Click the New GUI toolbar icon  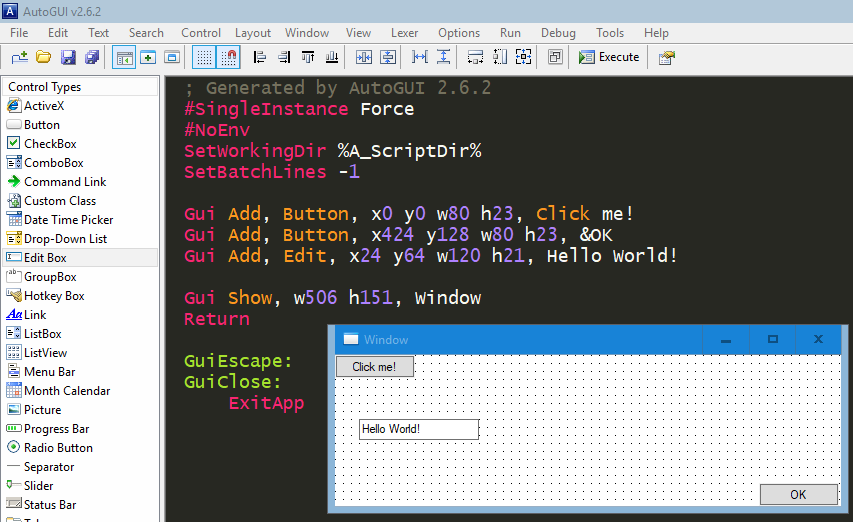[x=20, y=57]
